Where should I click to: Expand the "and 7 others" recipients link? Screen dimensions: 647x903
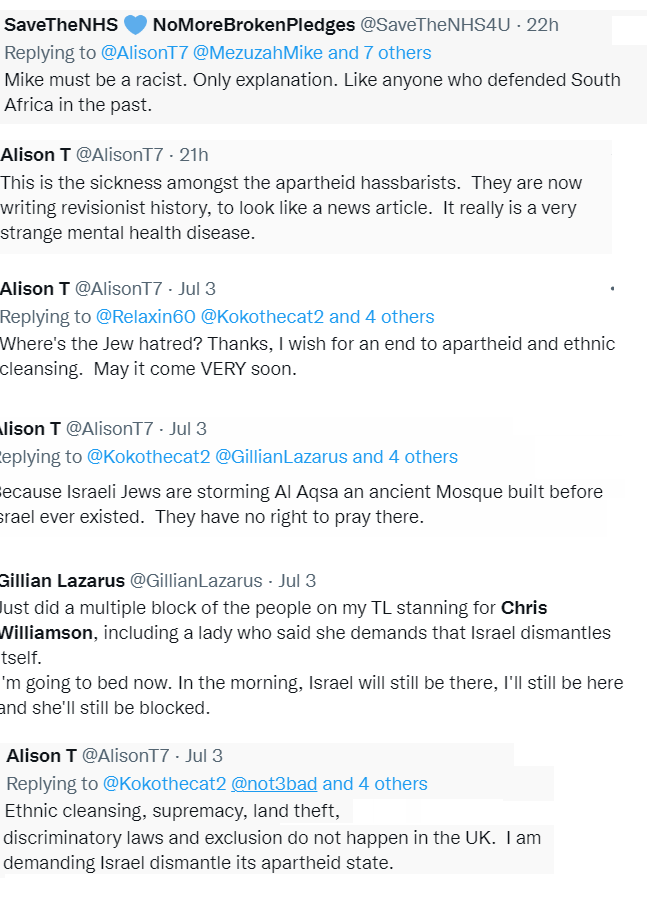tap(378, 52)
